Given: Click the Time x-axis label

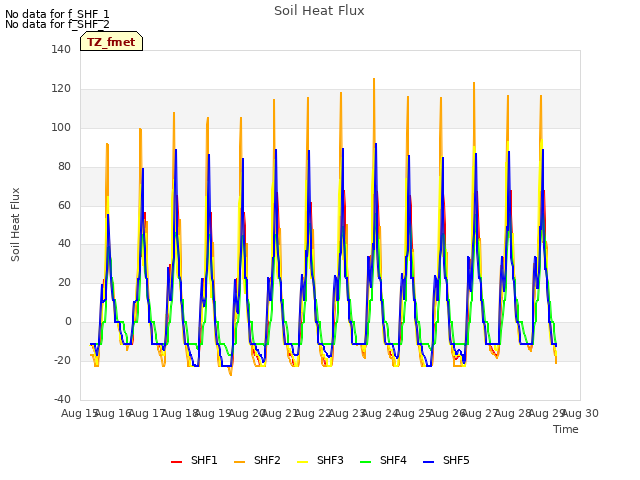Looking at the screenshot, I should (x=566, y=429).
